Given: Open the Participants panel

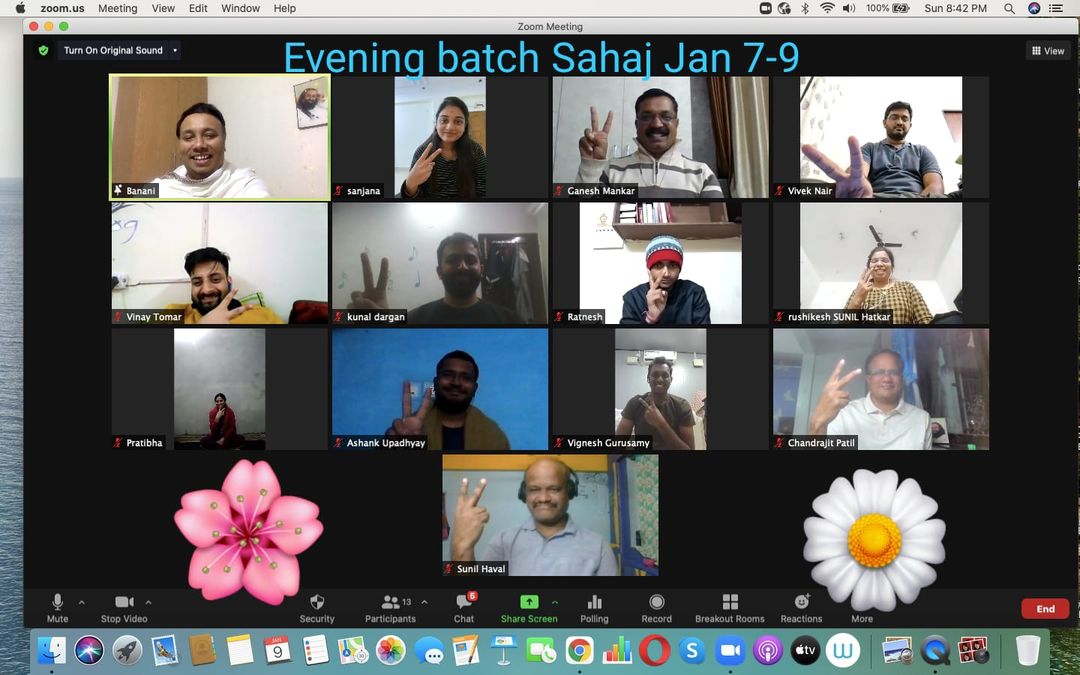Looking at the screenshot, I should pyautogui.click(x=390, y=603).
